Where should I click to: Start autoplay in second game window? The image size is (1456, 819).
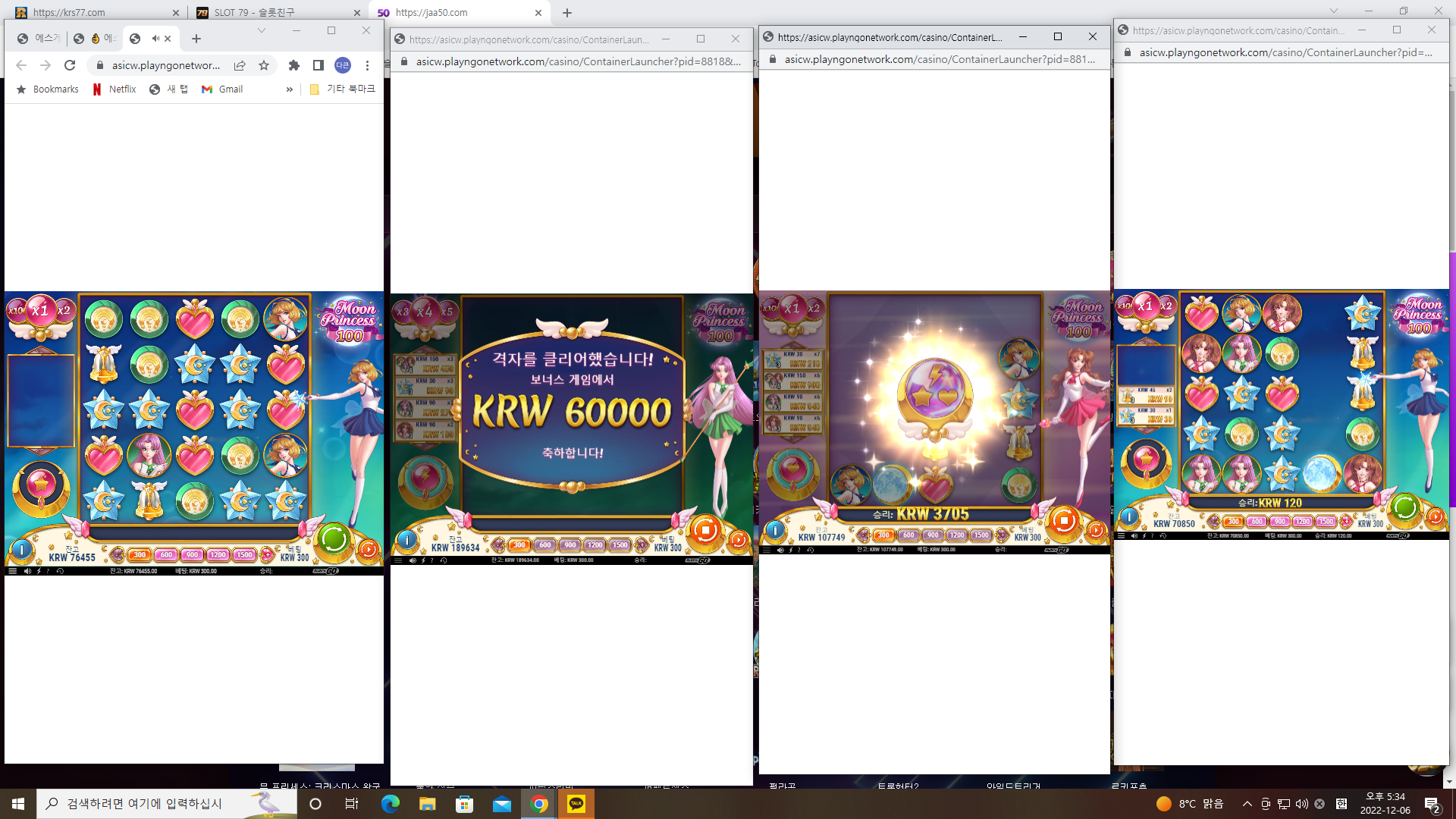(739, 540)
